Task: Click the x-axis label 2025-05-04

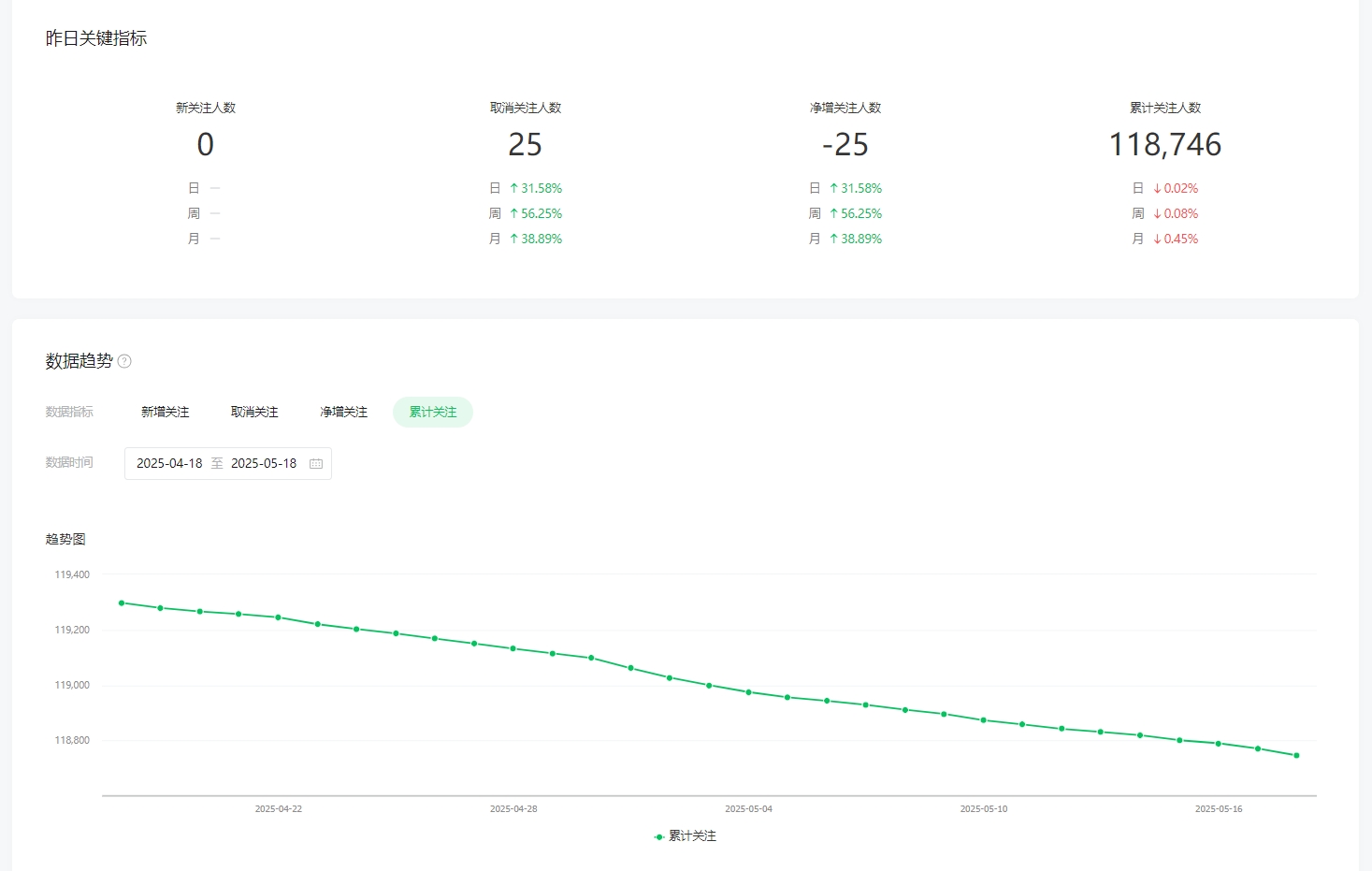Action: (x=749, y=809)
